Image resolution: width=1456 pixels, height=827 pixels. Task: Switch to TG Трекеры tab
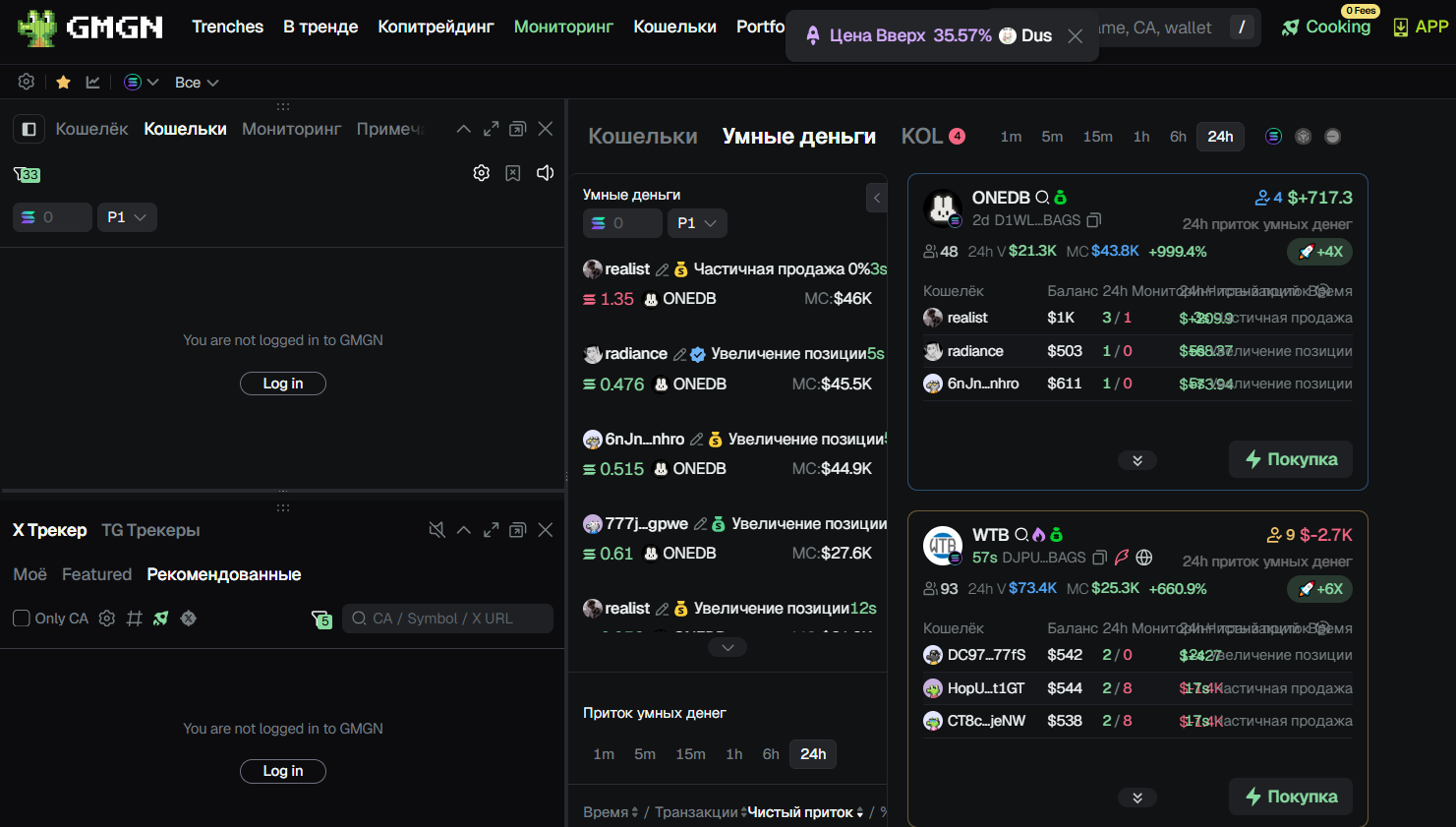coord(150,530)
